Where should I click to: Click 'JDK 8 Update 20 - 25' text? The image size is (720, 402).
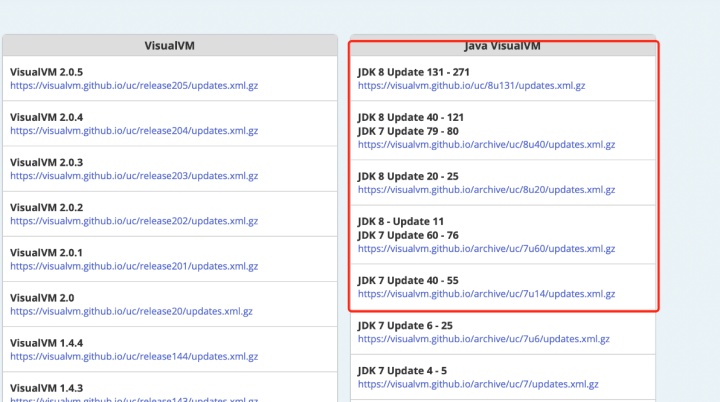(408, 176)
